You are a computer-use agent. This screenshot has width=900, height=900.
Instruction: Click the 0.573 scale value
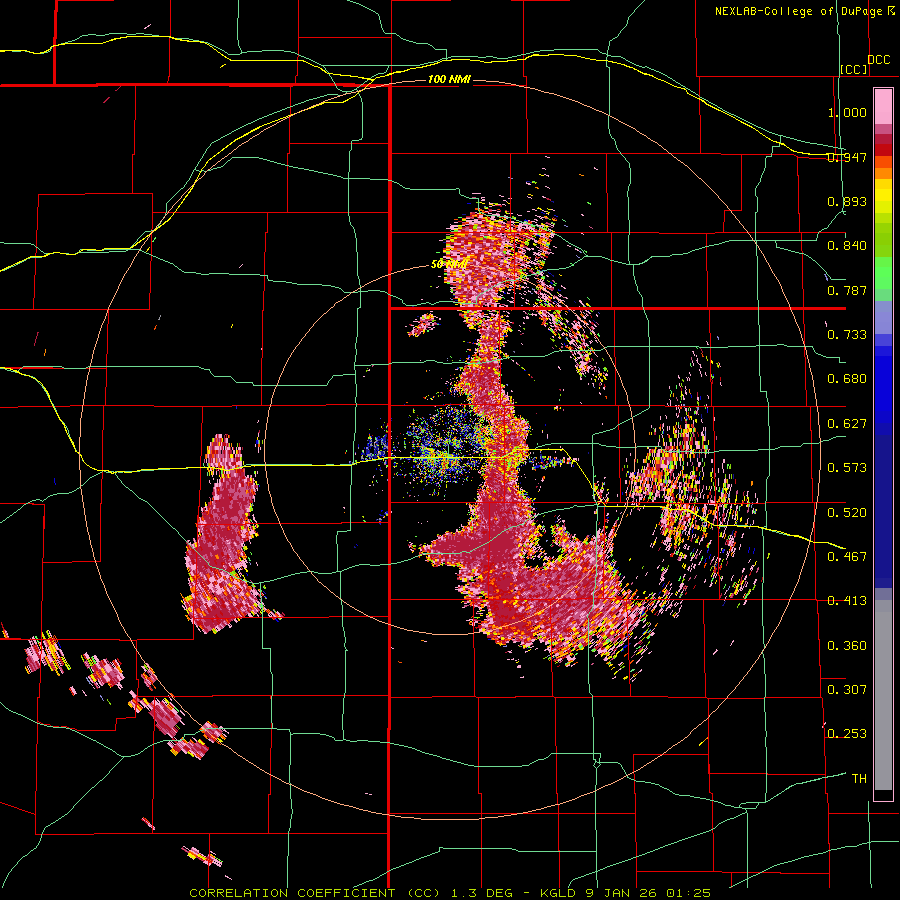(847, 468)
